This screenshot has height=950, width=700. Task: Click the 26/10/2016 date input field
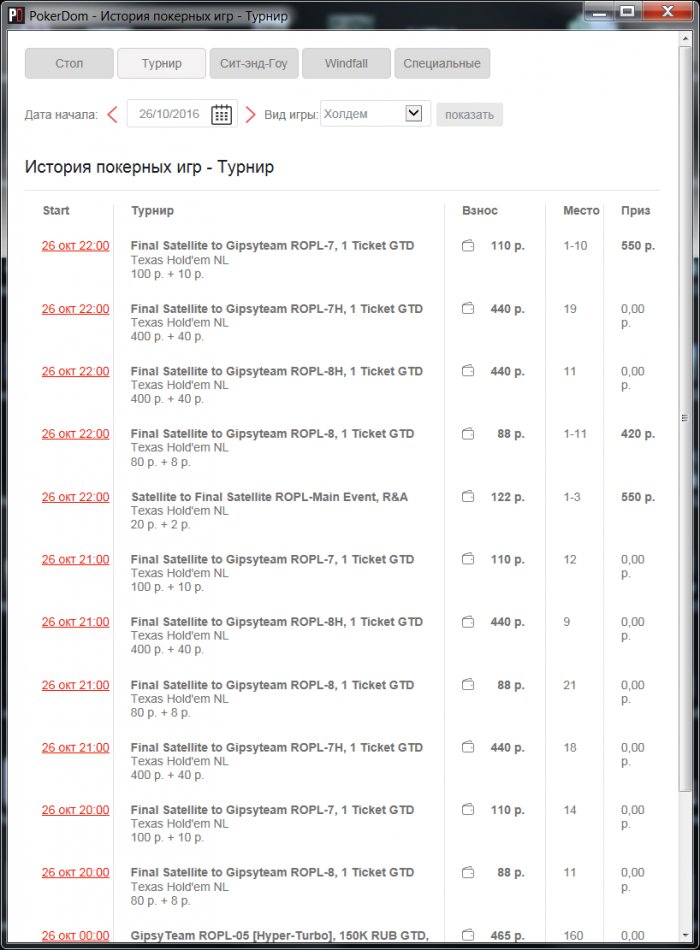(169, 114)
